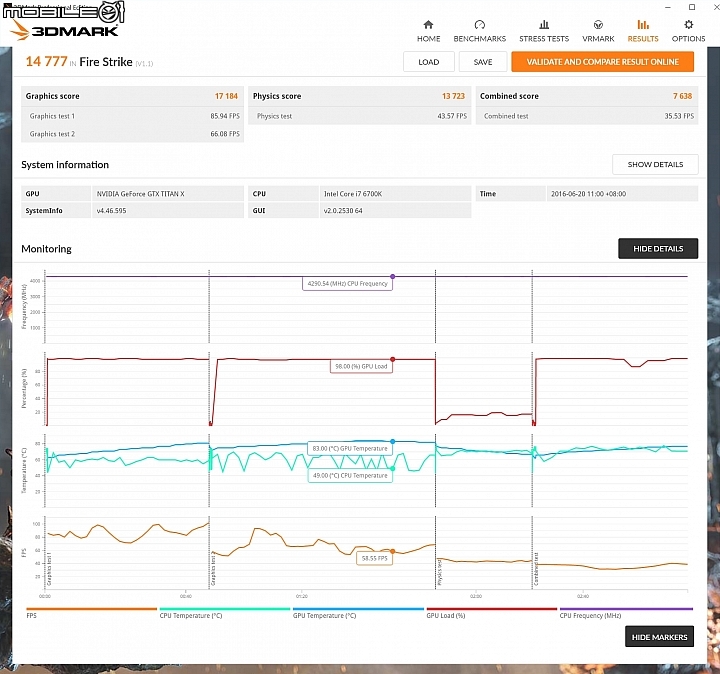Click the Physics test row
Image resolution: width=720 pixels, height=674 pixels.
[360, 116]
